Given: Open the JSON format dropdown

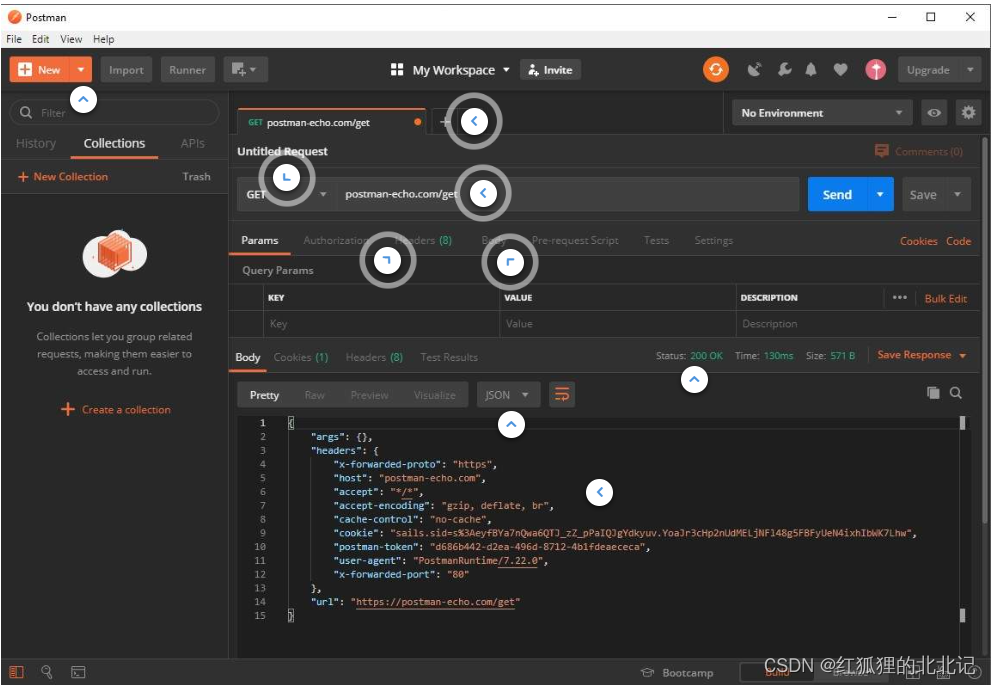Looking at the screenshot, I should pyautogui.click(x=508, y=395).
